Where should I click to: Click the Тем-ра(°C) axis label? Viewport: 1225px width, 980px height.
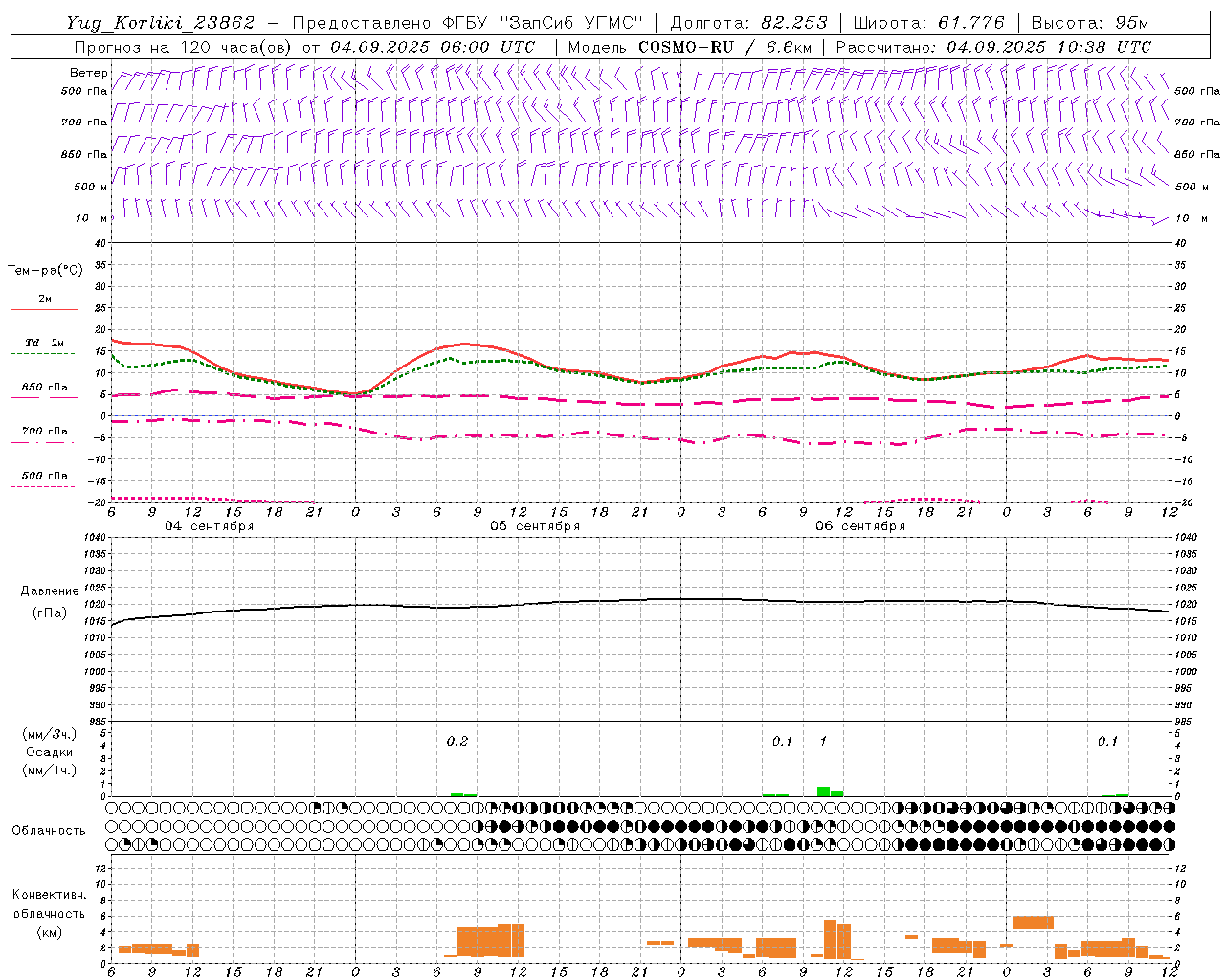tap(45, 271)
